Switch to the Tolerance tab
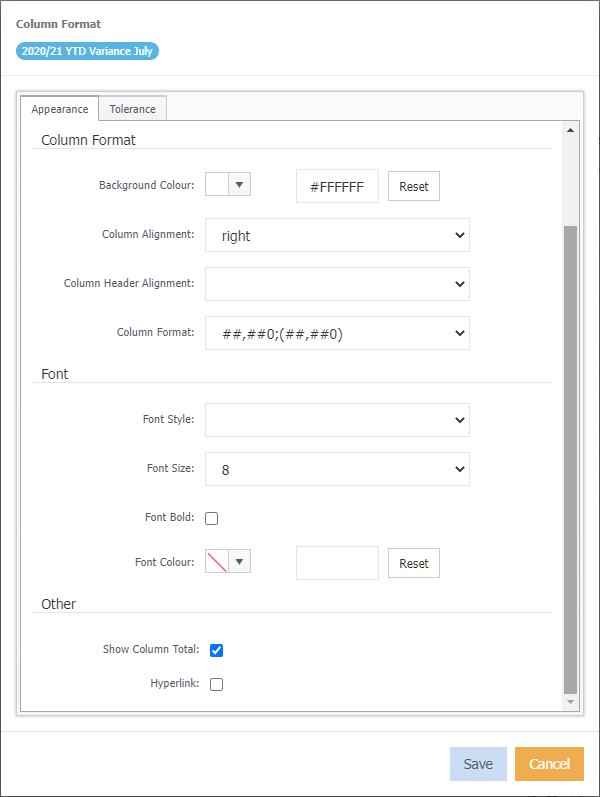This screenshot has height=797, width=600. 132,109
